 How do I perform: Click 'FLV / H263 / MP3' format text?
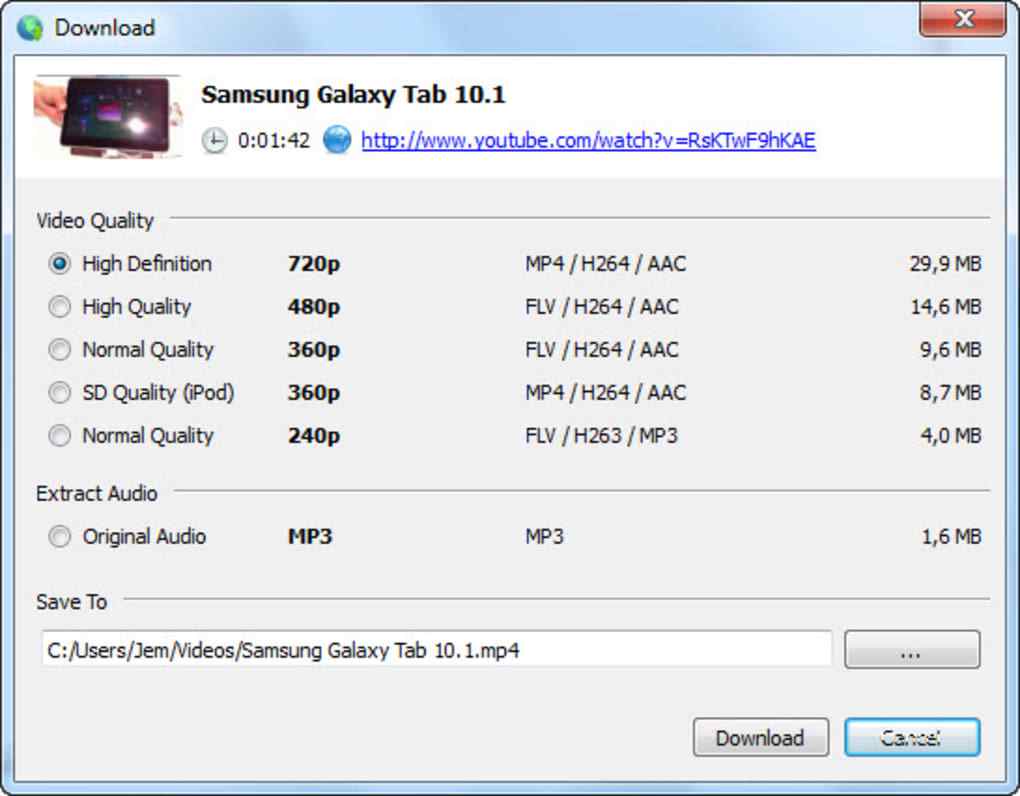(601, 436)
